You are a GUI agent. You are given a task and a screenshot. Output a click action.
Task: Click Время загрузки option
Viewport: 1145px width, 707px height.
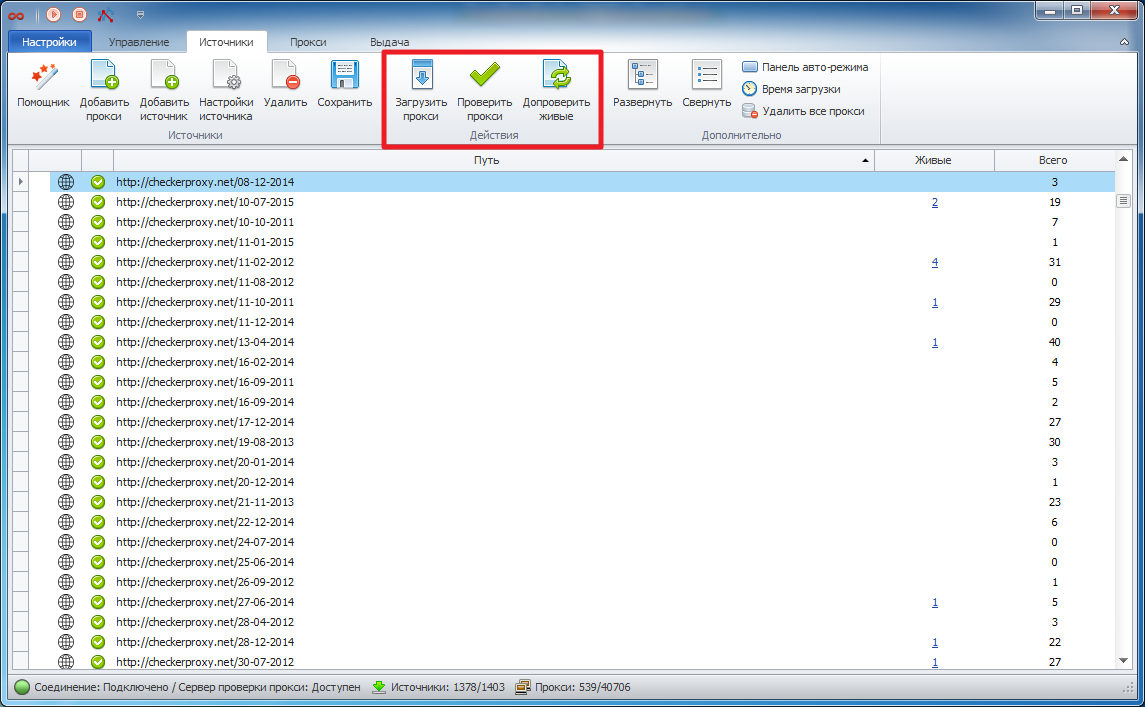click(x=792, y=89)
